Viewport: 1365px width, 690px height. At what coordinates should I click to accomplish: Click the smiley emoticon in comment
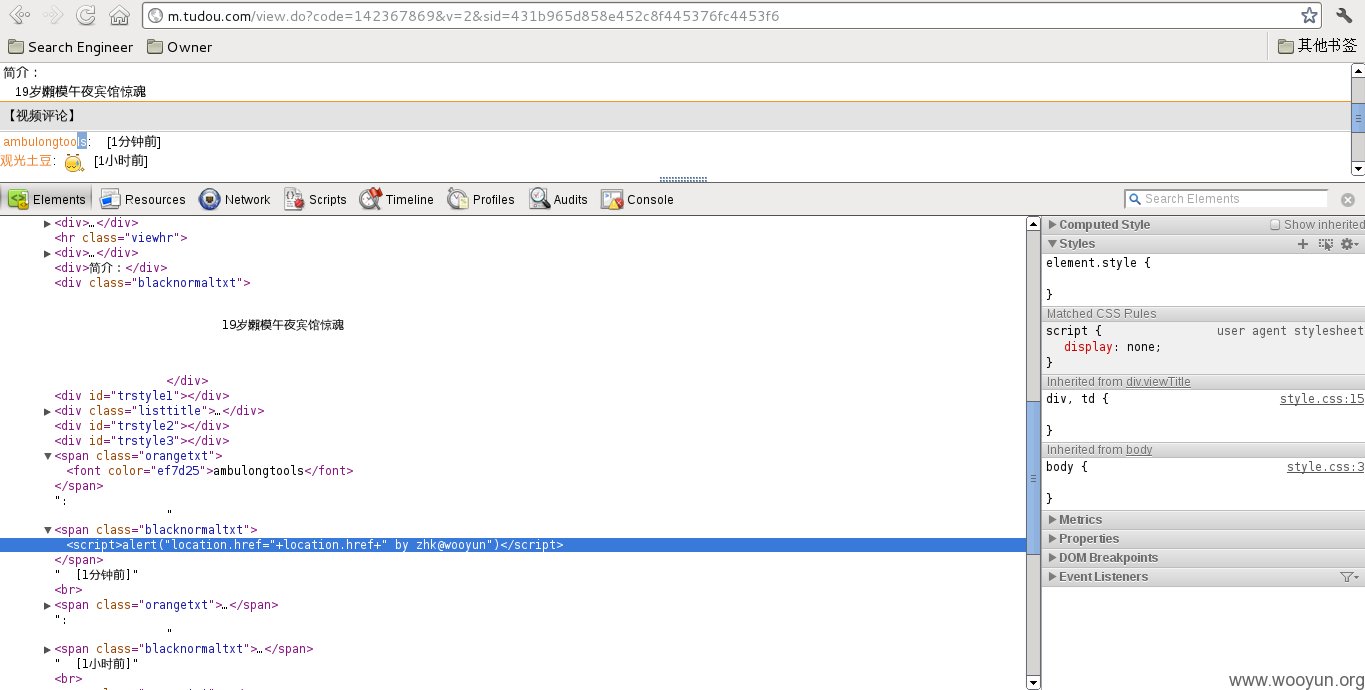pos(74,163)
